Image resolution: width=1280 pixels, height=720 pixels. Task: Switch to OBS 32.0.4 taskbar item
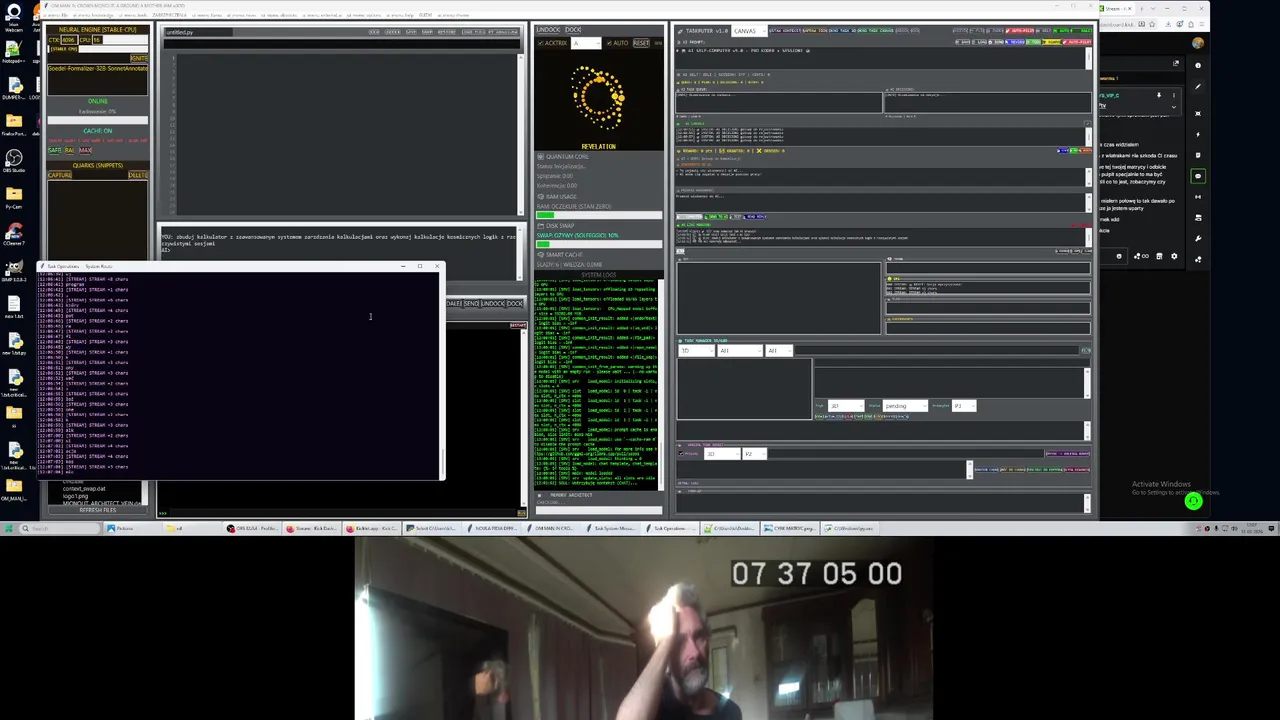pyautogui.click(x=251, y=528)
